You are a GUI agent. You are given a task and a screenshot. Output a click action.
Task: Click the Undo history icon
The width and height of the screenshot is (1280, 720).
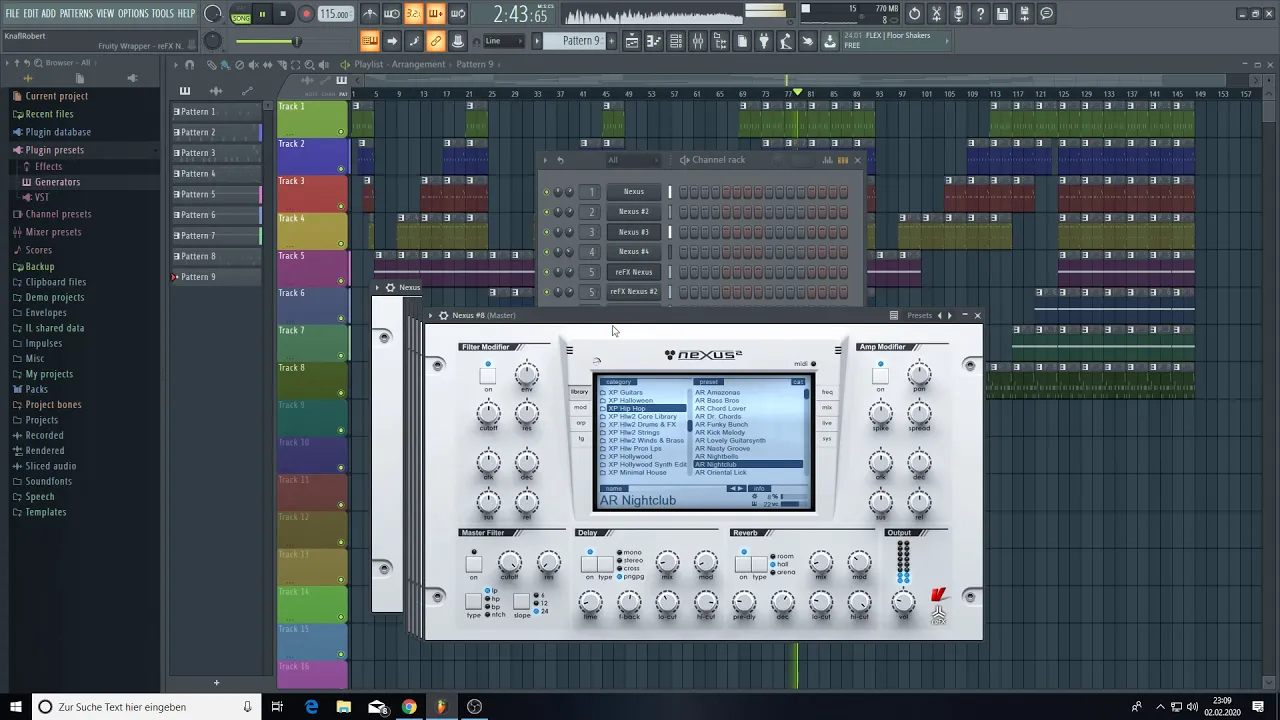pyautogui.click(x=915, y=14)
